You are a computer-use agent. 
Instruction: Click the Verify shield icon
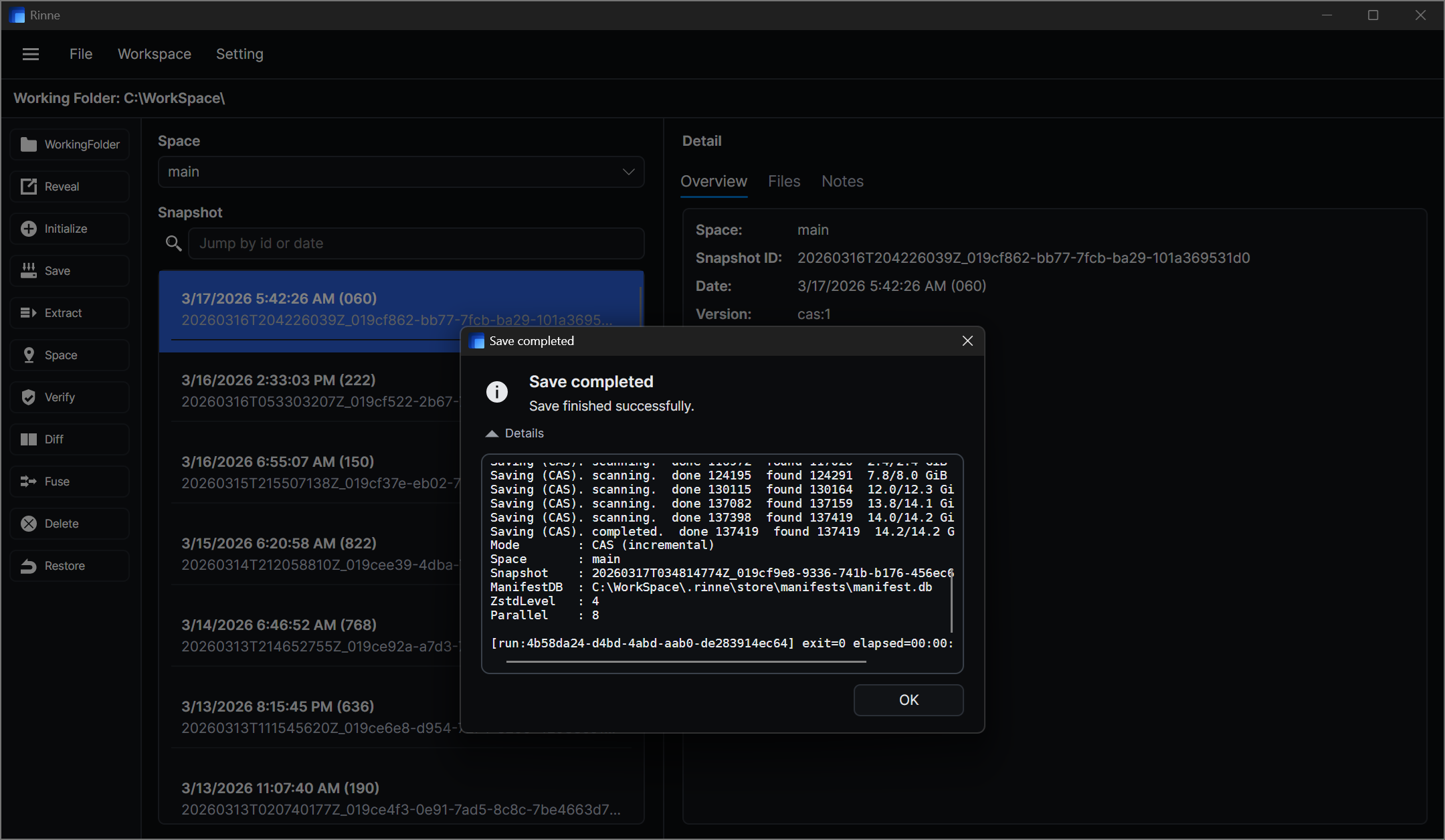coord(29,397)
